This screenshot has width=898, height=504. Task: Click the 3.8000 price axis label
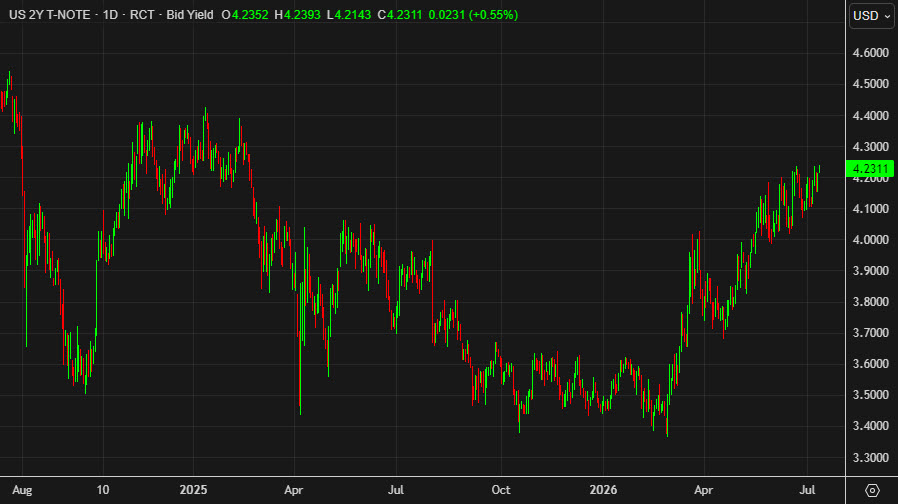tap(871, 302)
